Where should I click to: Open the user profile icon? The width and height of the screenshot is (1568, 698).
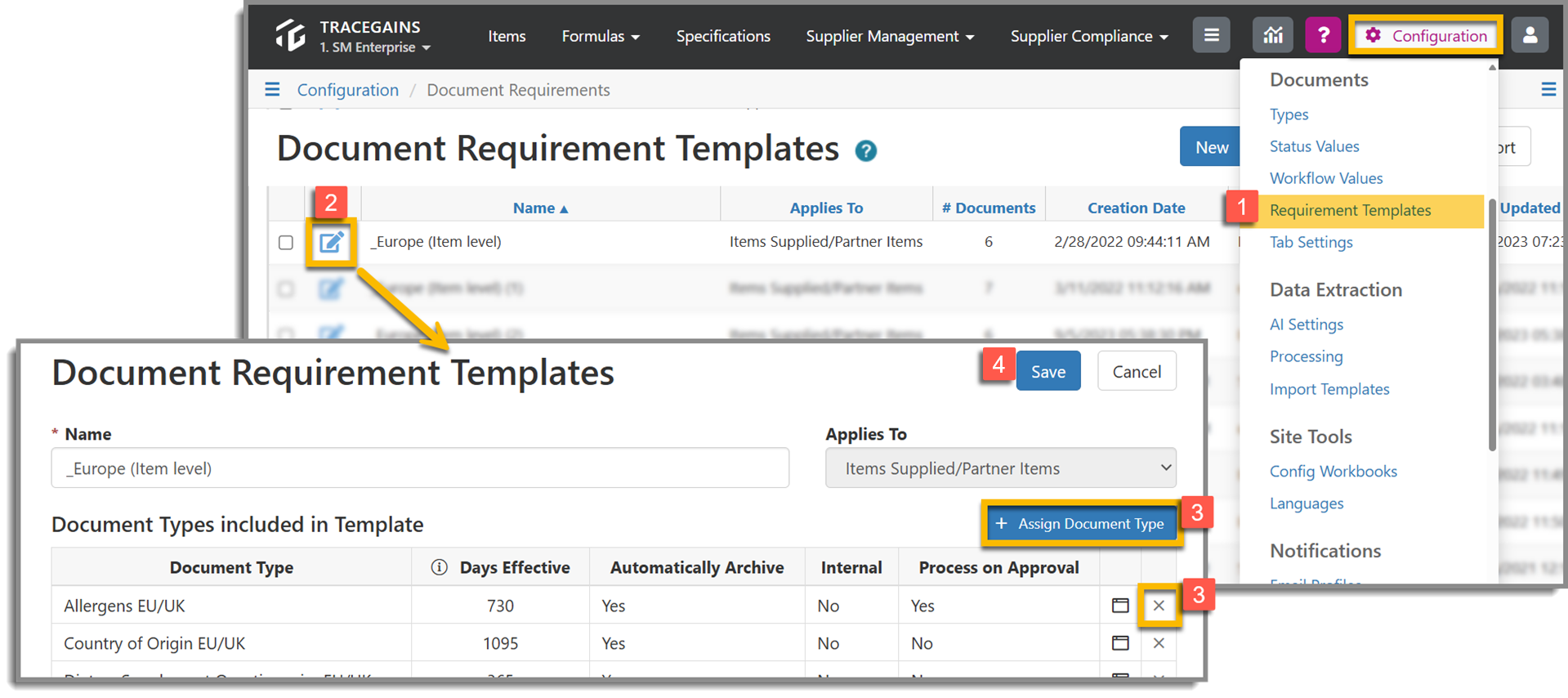point(1530,35)
